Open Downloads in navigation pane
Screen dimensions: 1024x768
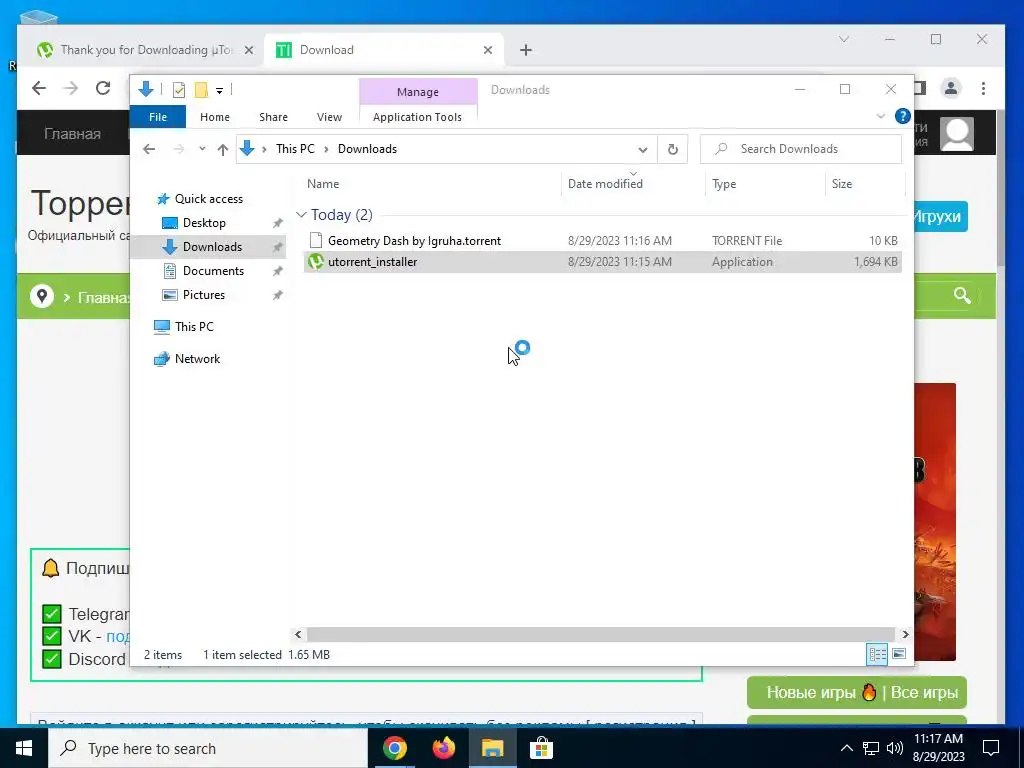pos(212,247)
